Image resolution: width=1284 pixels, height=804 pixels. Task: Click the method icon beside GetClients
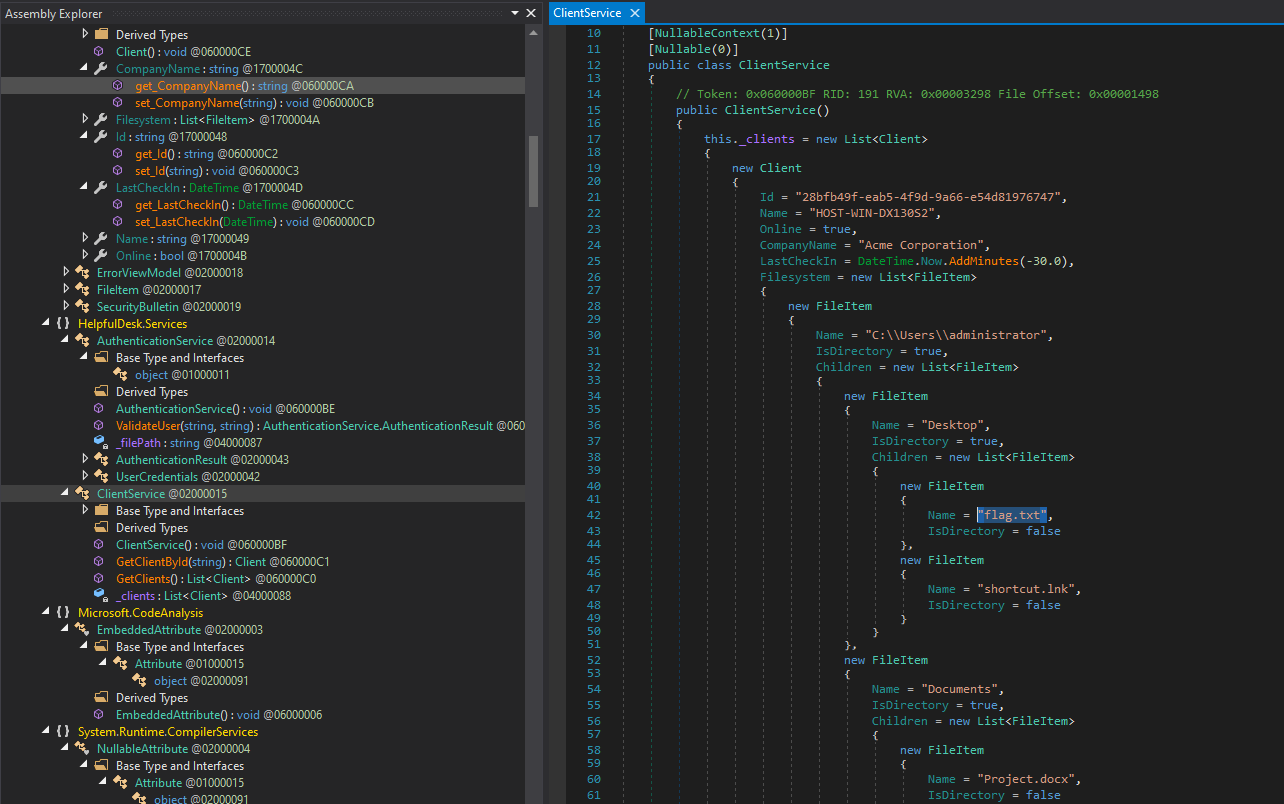click(99, 579)
